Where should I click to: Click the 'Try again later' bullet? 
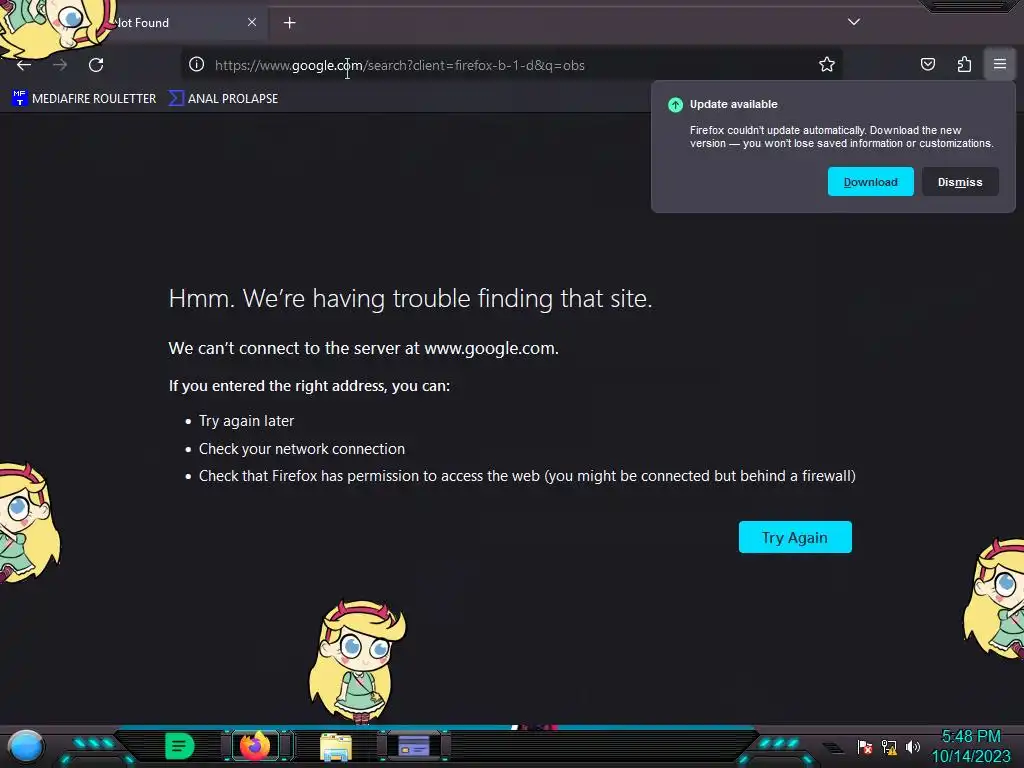pos(246,421)
